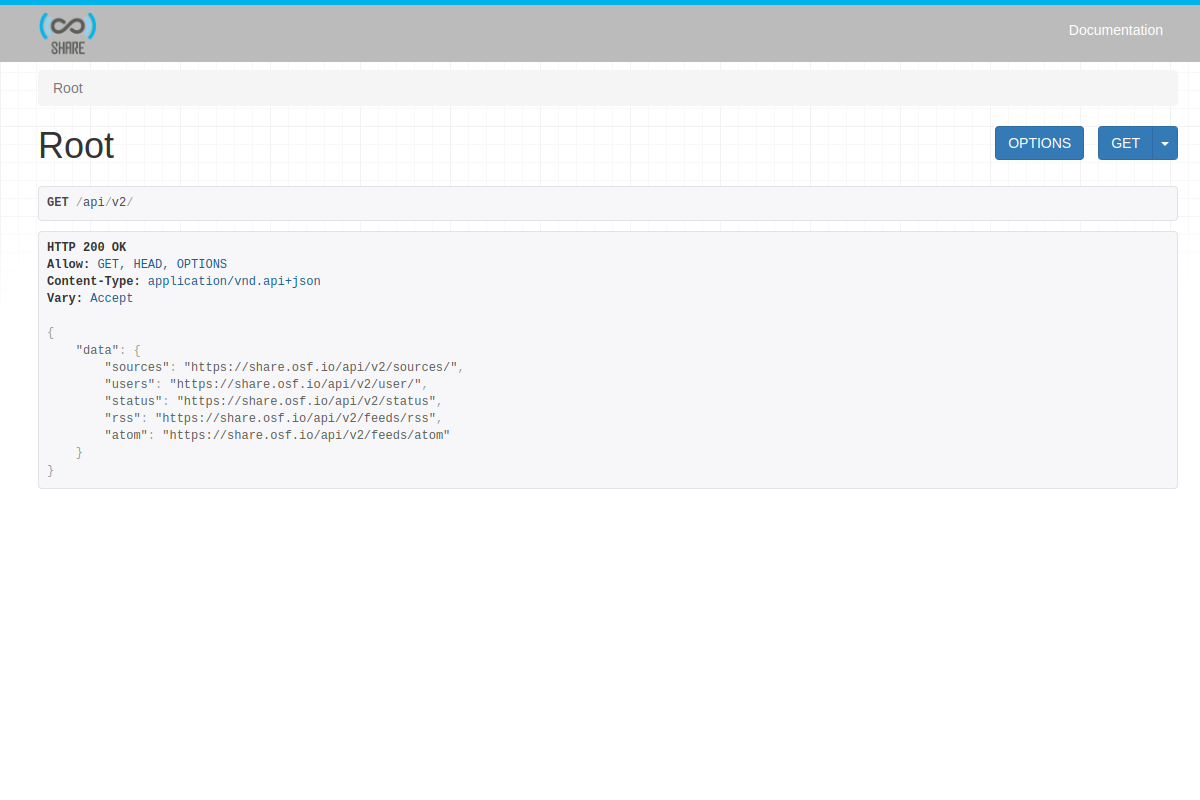The image size is (1200, 800).
Task: Visit the feeds/rss URL
Action: [x=295, y=418]
